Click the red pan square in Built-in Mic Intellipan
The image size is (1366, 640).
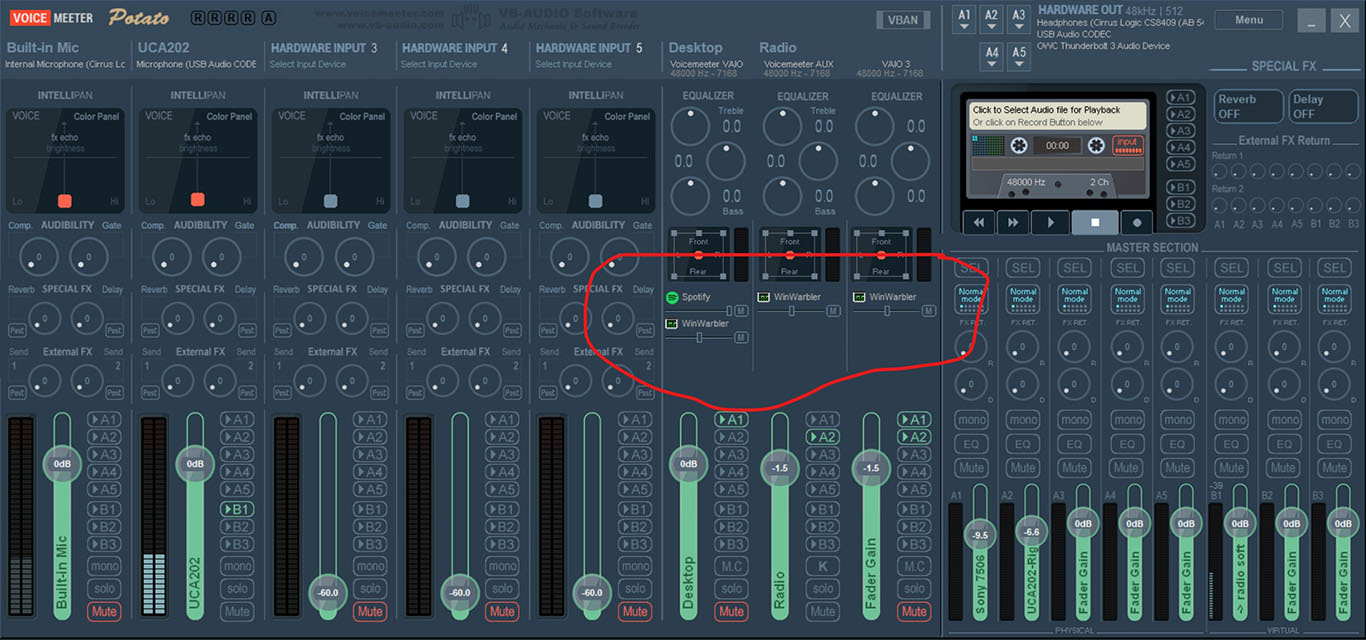point(65,200)
